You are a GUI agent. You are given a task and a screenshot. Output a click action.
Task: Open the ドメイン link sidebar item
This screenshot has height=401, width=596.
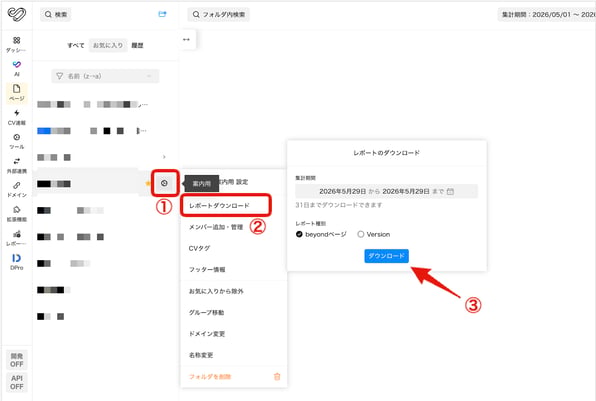(x=16, y=190)
